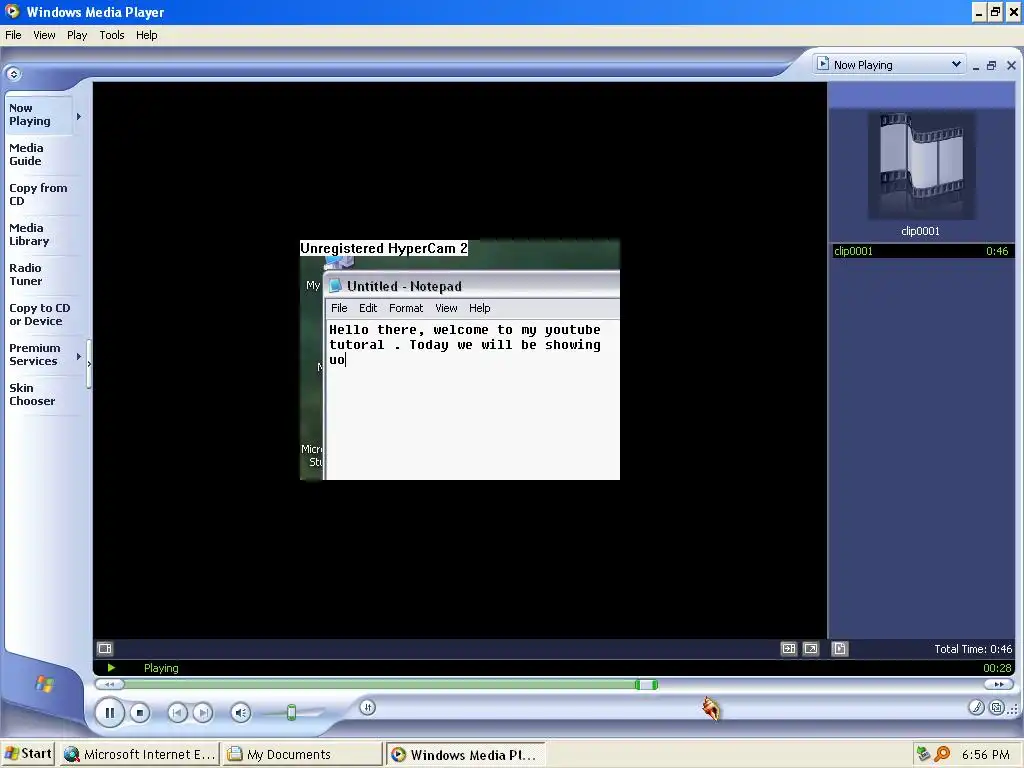Click the Windows logo in the player

coord(44,684)
